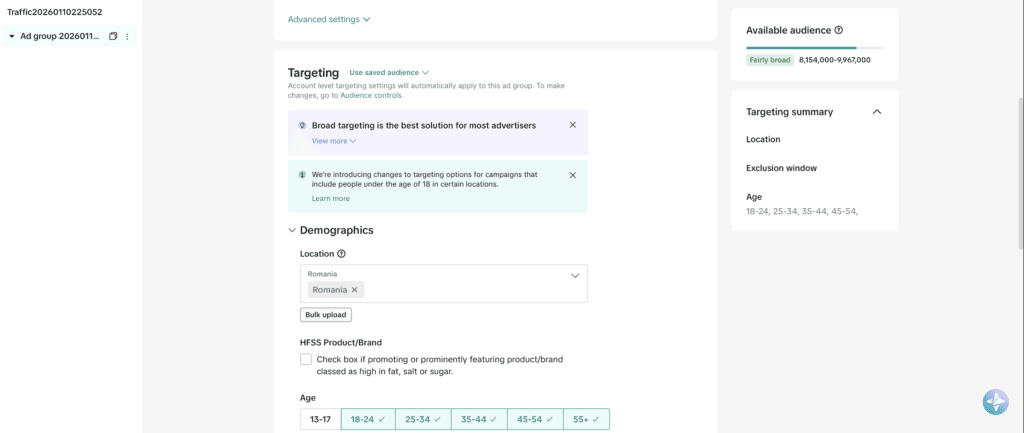Click the Bulk upload button
Image resolution: width=1024 pixels, height=433 pixels.
click(326, 315)
